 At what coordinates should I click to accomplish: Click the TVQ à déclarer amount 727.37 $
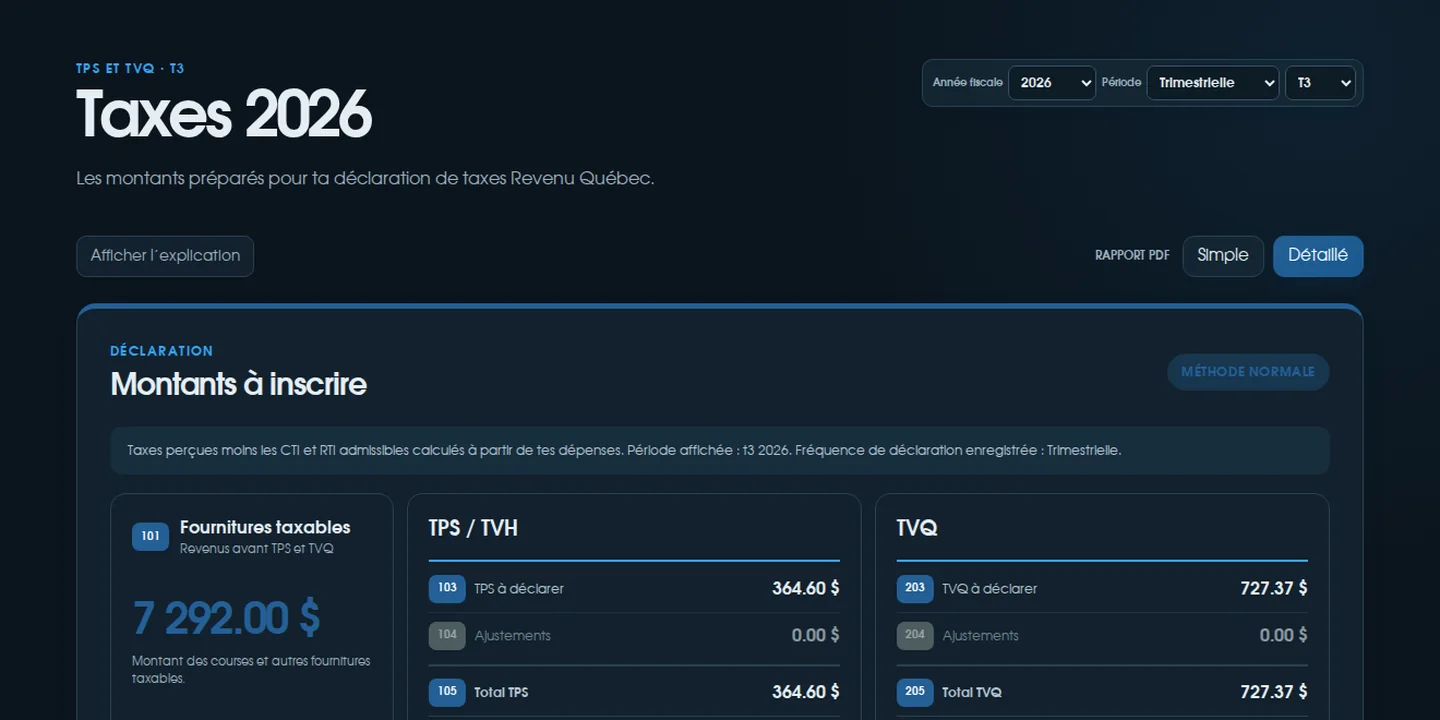(x=1274, y=588)
